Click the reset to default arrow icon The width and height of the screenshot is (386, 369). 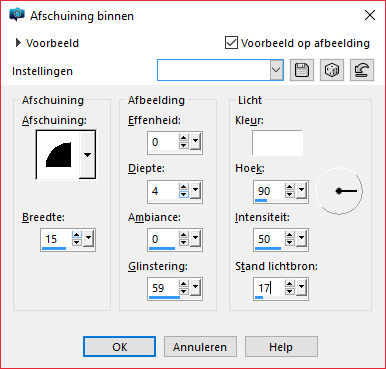(x=362, y=70)
